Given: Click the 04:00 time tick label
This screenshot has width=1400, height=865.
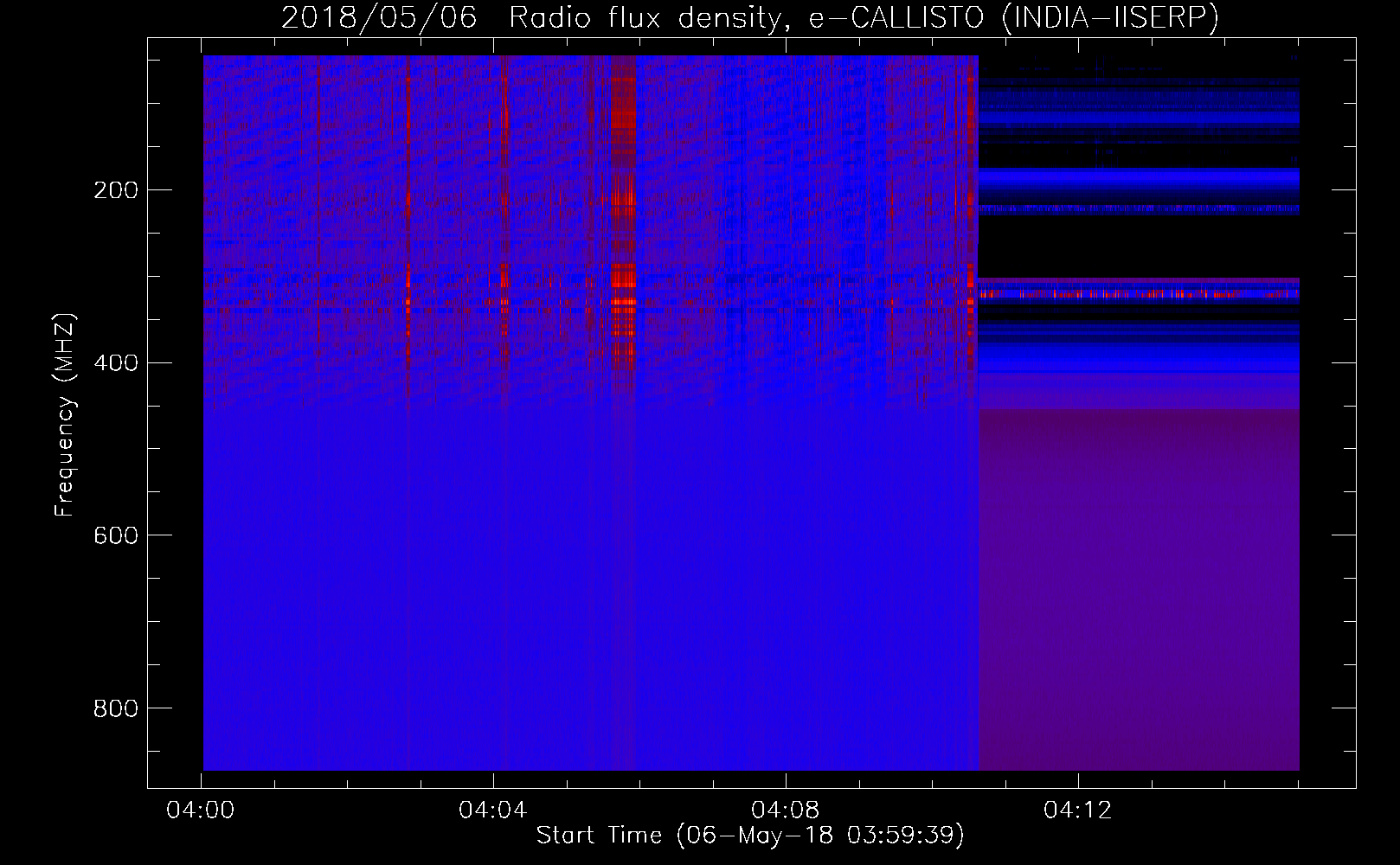Looking at the screenshot, I should [201, 811].
